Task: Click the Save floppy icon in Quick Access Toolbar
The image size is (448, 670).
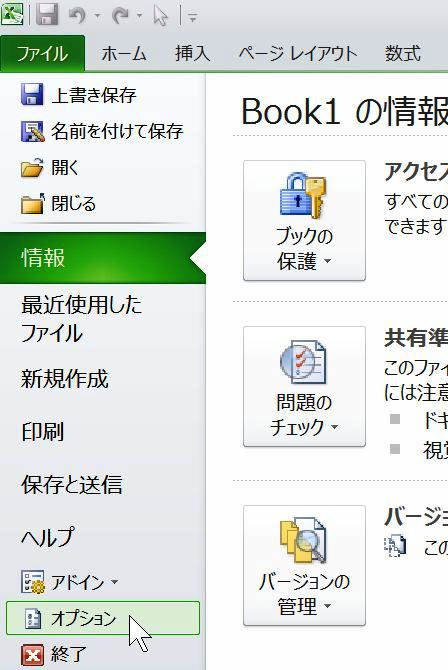Action: 47,14
